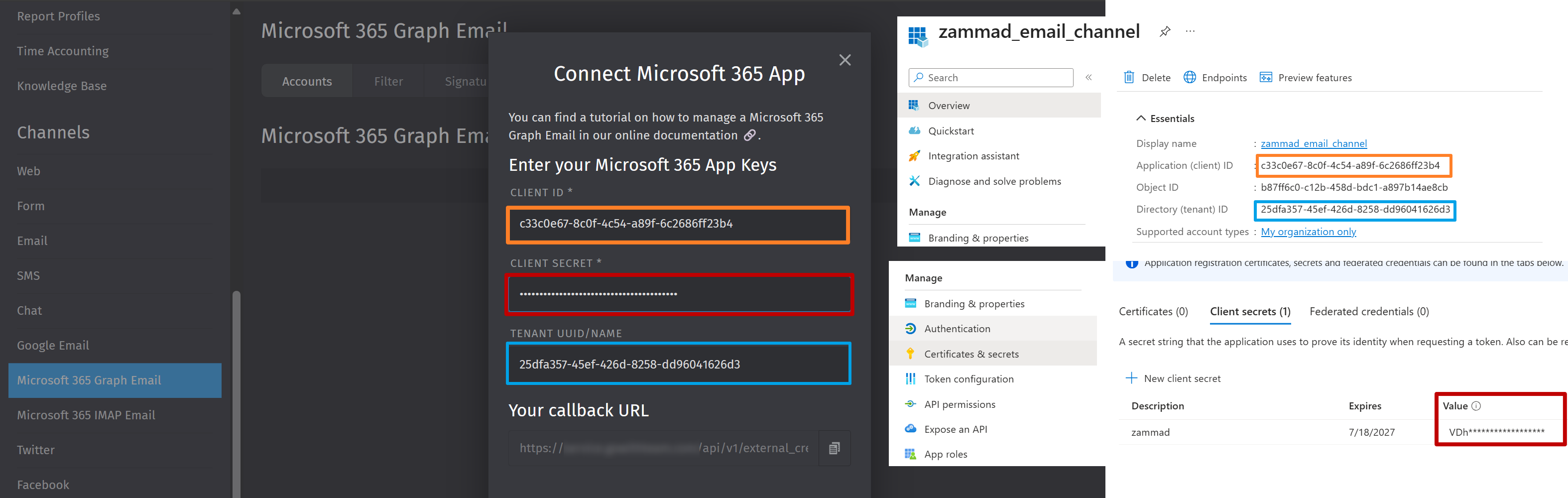Pin the zammad_email_channel app registration
The height and width of the screenshot is (498, 1568).
[x=1165, y=32]
